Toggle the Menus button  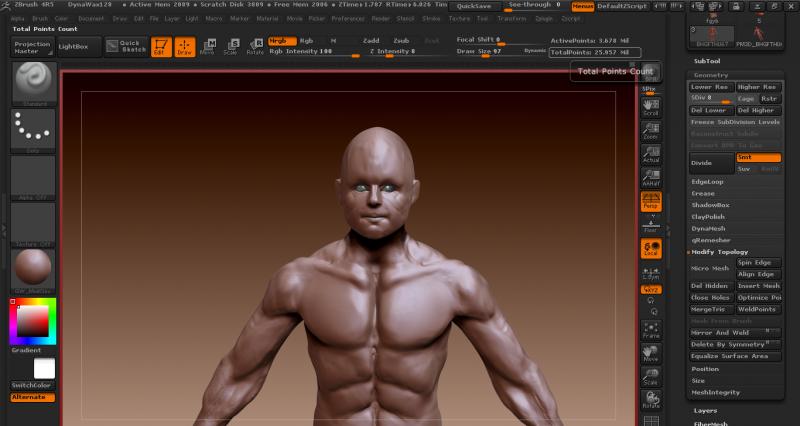pos(582,7)
